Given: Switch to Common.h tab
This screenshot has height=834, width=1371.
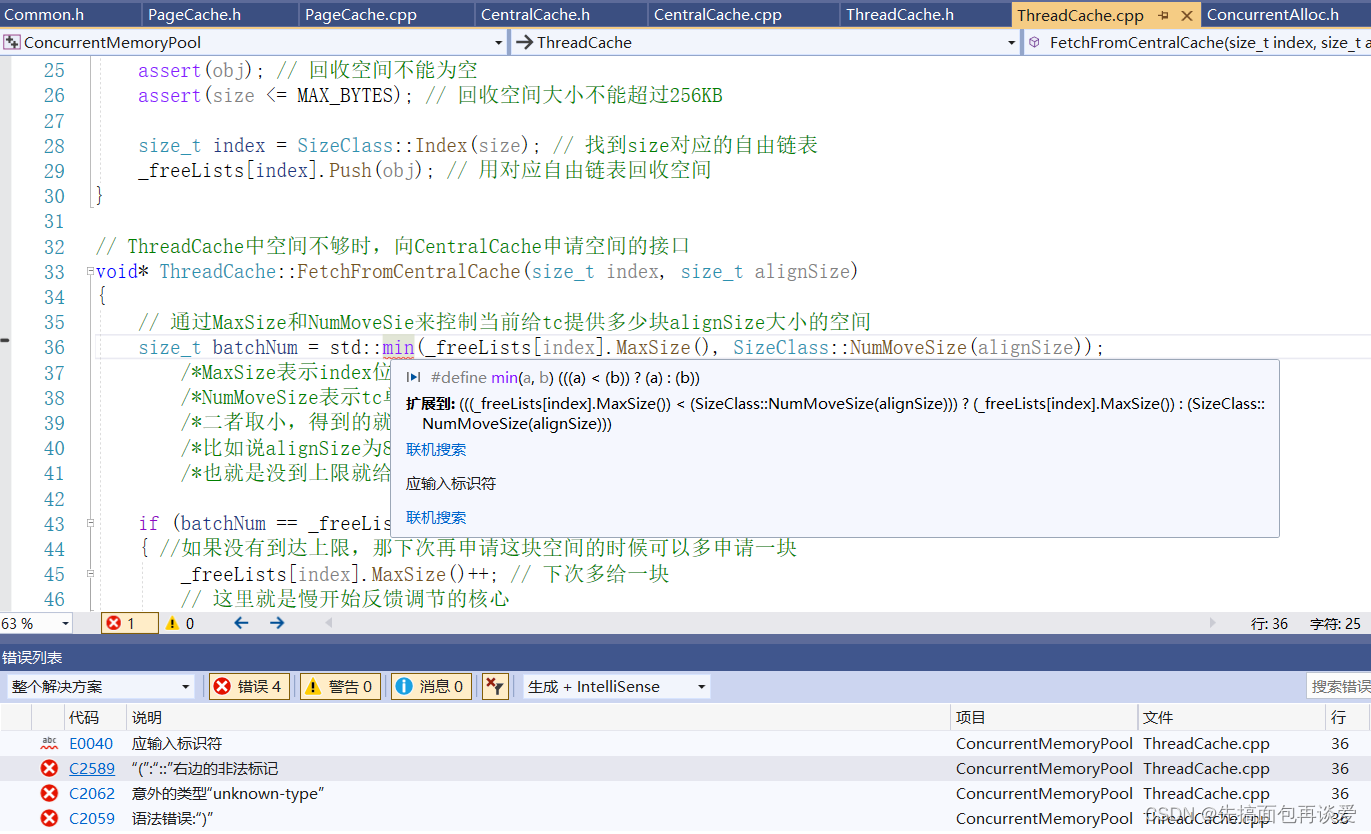Looking at the screenshot, I should 43,15.
